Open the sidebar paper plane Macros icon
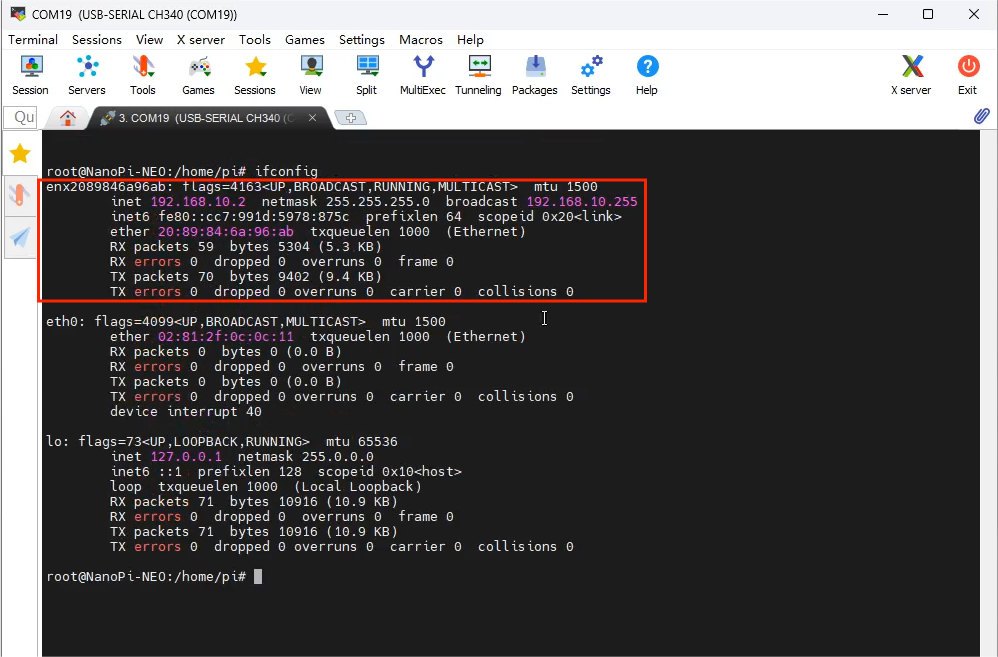Image resolution: width=998 pixels, height=657 pixels. pos(20,237)
